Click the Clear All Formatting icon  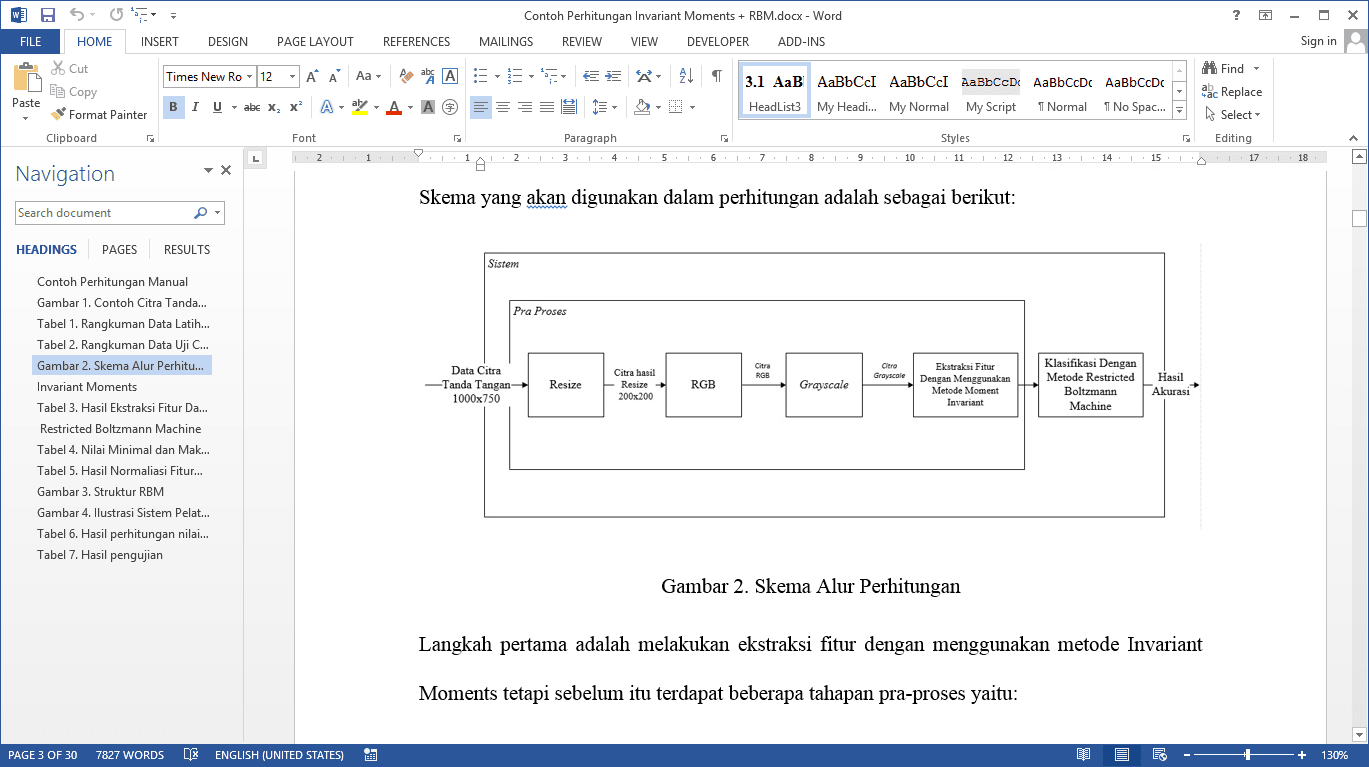[406, 76]
